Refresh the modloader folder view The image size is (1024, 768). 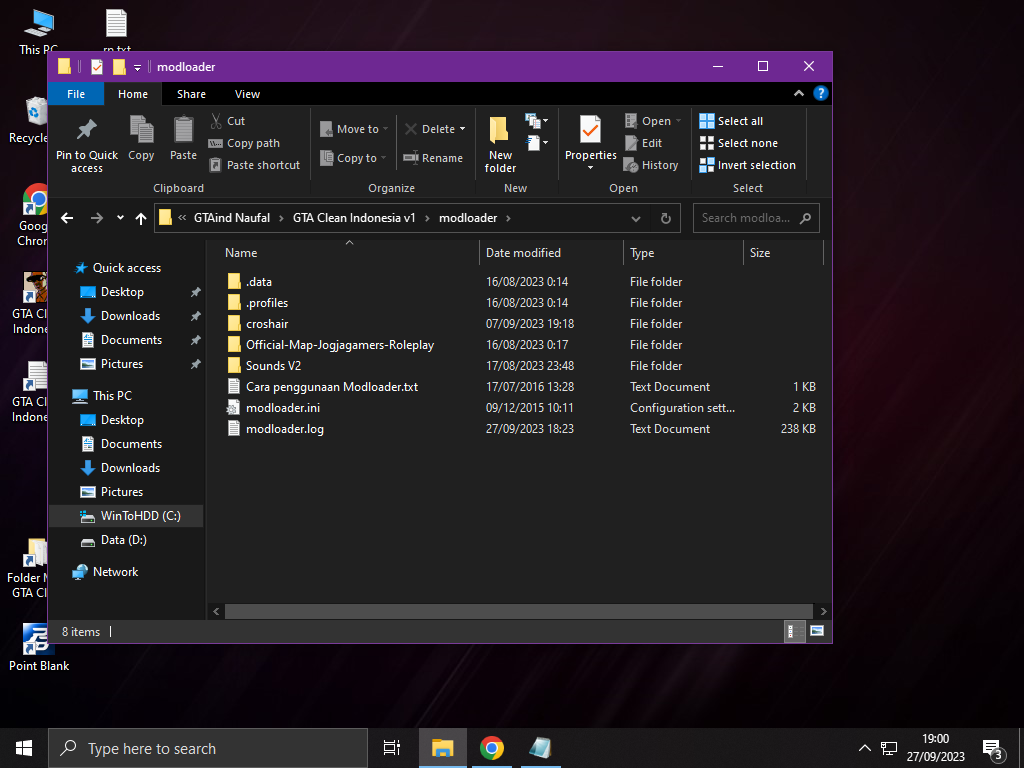[x=665, y=218]
